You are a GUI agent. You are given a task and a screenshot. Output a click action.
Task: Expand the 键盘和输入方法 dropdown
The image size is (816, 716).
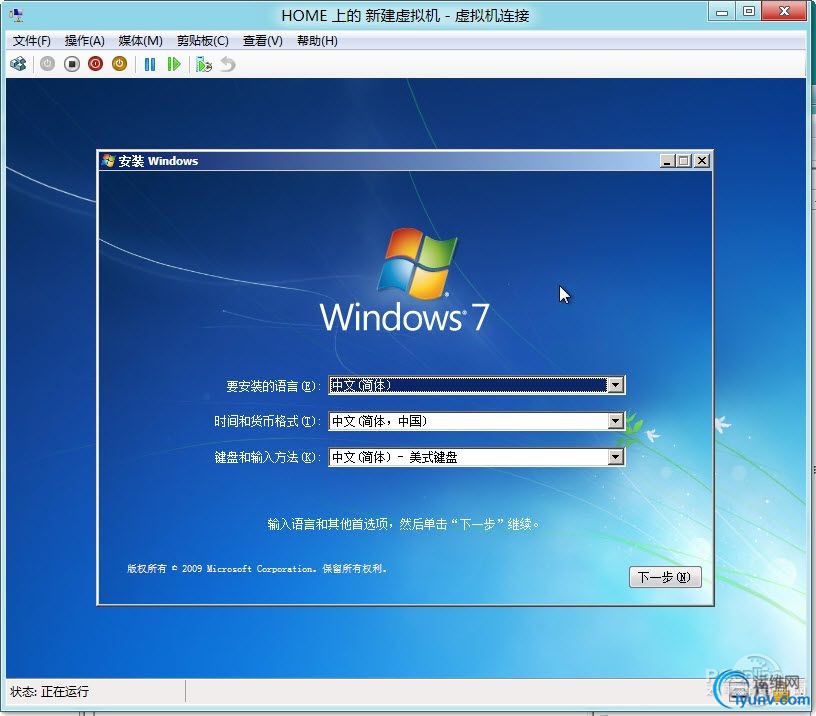pyautogui.click(x=616, y=457)
